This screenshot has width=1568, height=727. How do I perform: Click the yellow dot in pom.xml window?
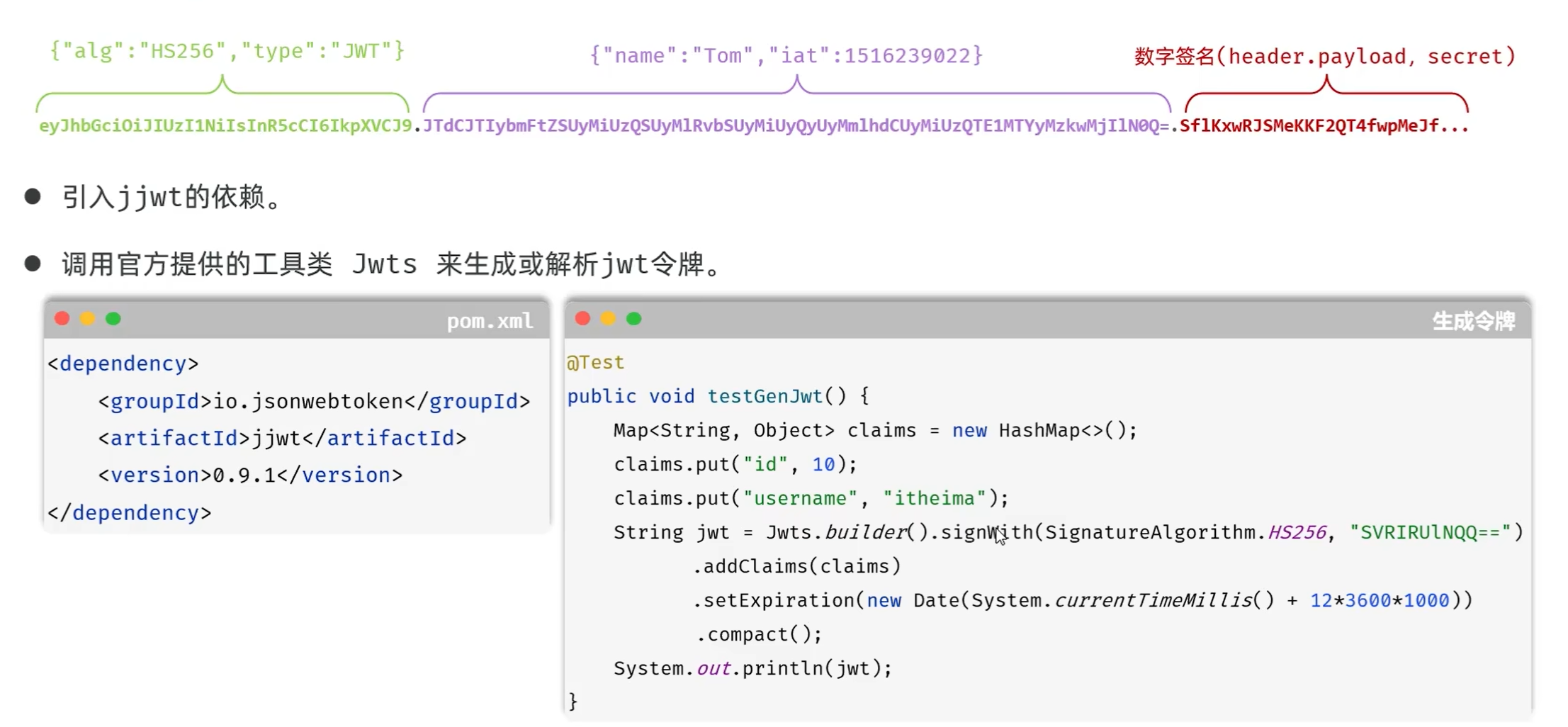(x=88, y=319)
